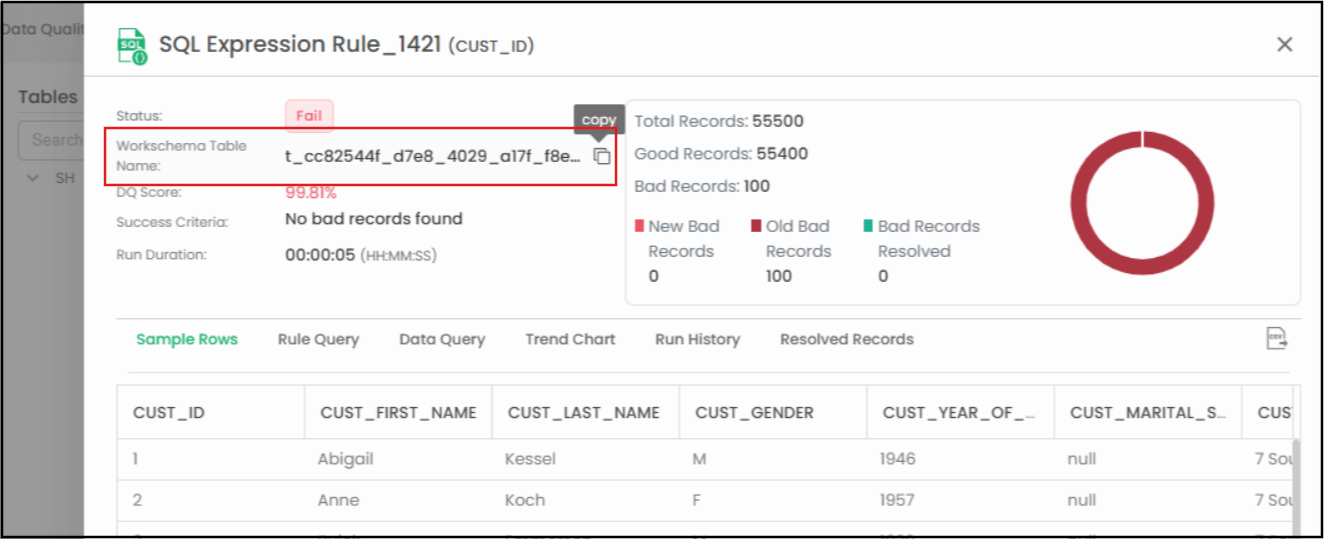Select the cell Kessel
The image size is (1324, 539).
point(530,459)
